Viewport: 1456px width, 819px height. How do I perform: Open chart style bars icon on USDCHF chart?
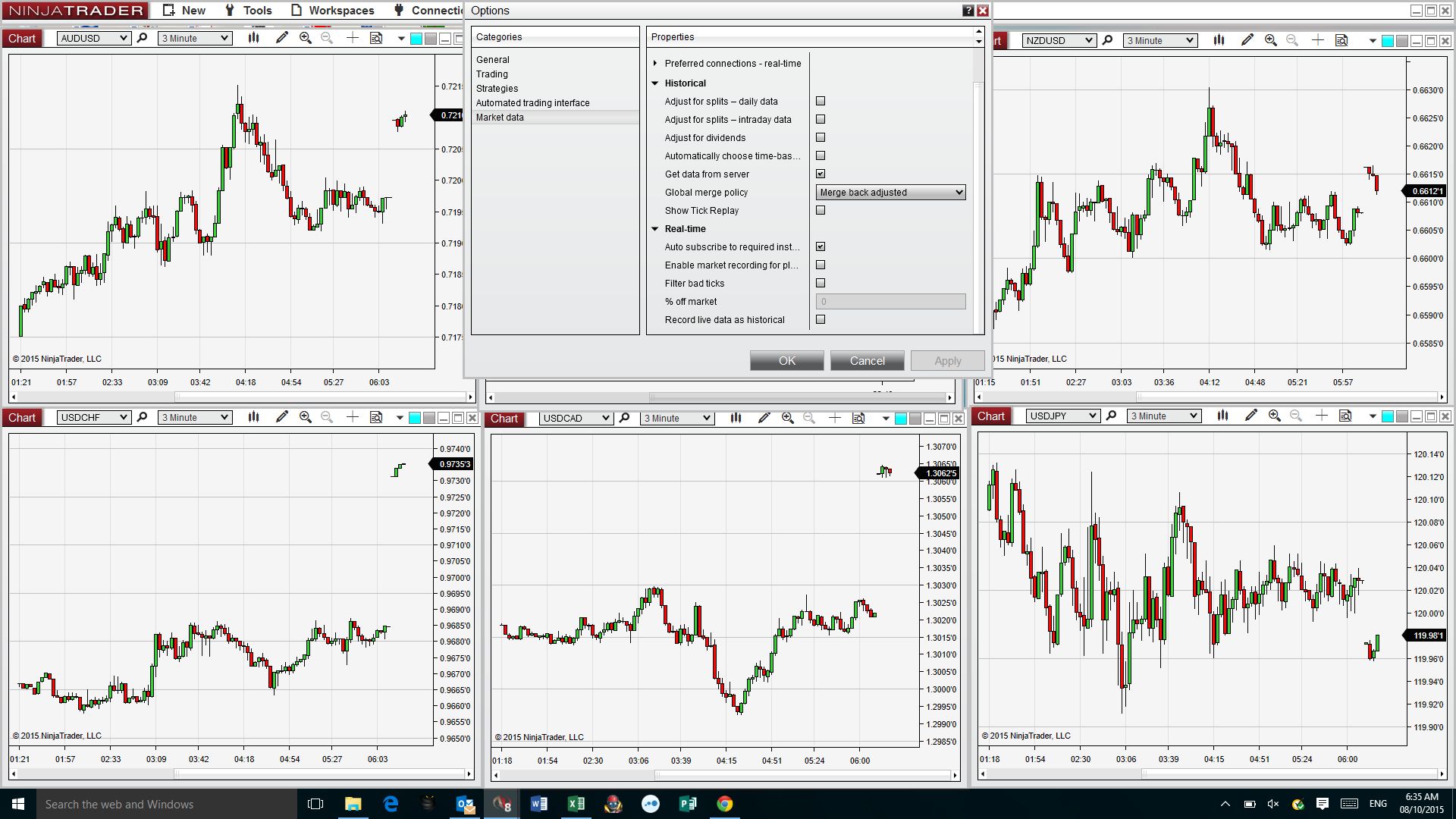(253, 417)
